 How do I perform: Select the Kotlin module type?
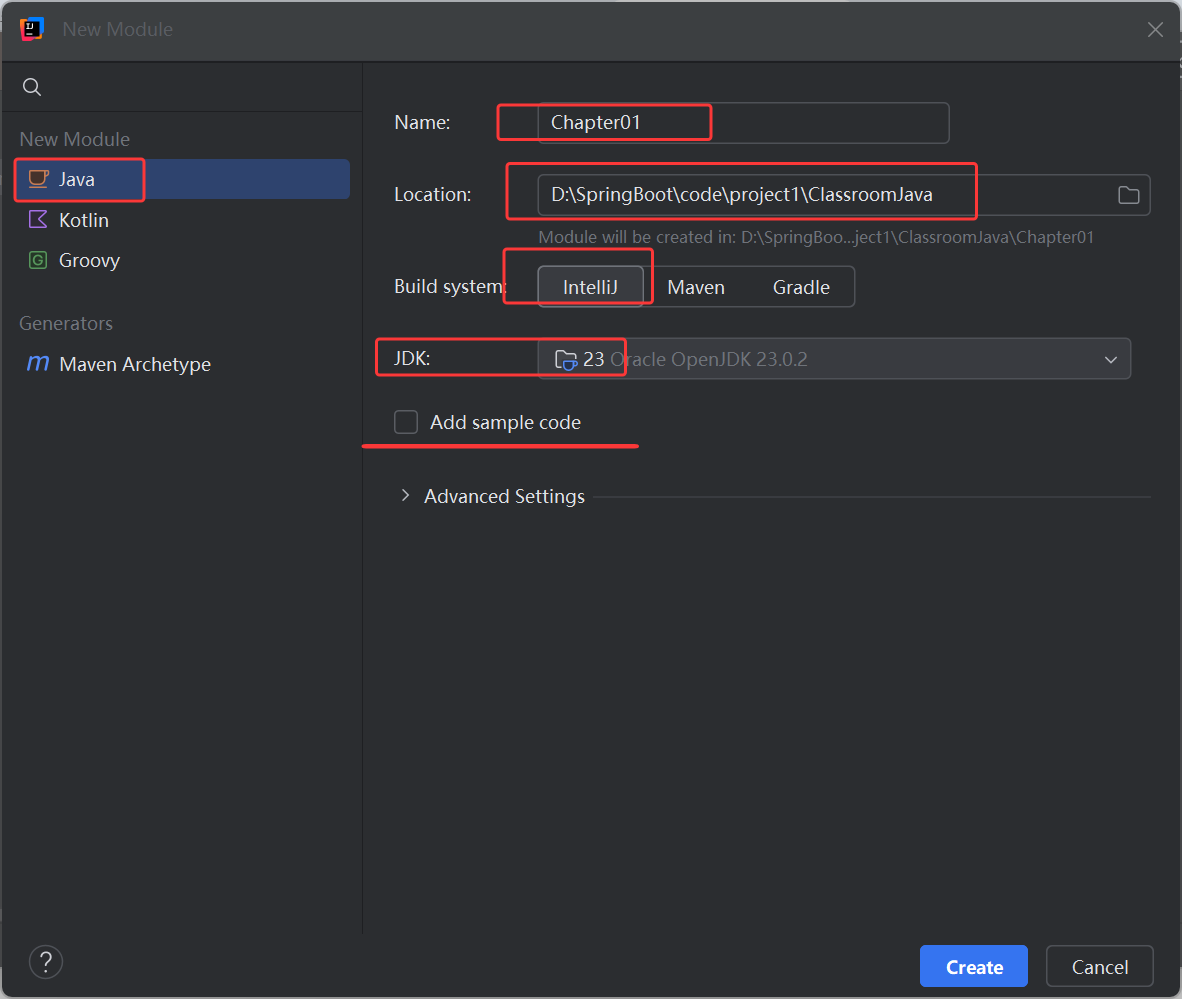point(182,220)
